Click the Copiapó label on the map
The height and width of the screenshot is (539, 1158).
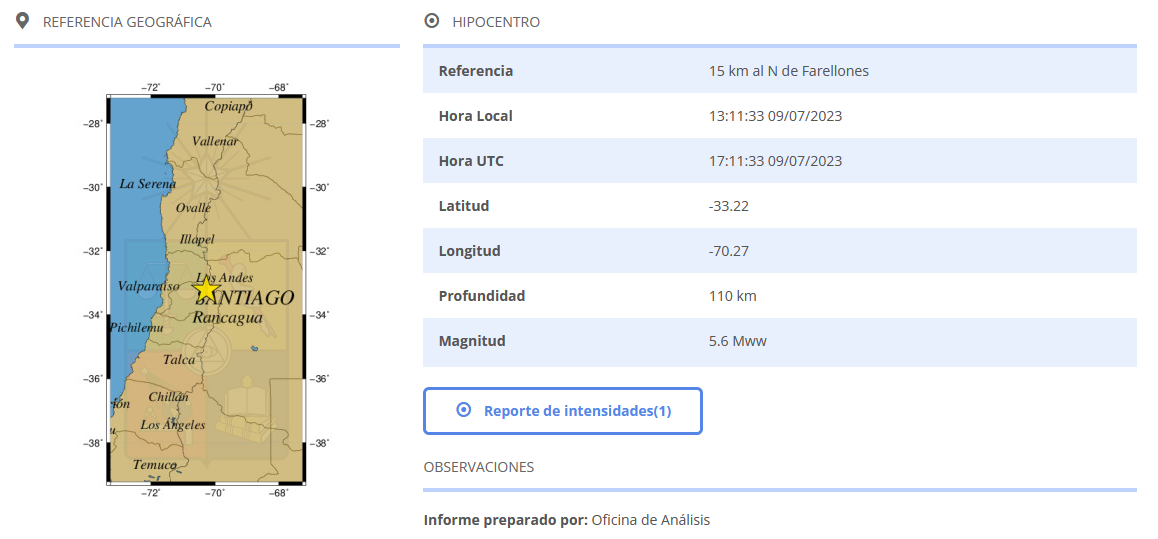228,106
